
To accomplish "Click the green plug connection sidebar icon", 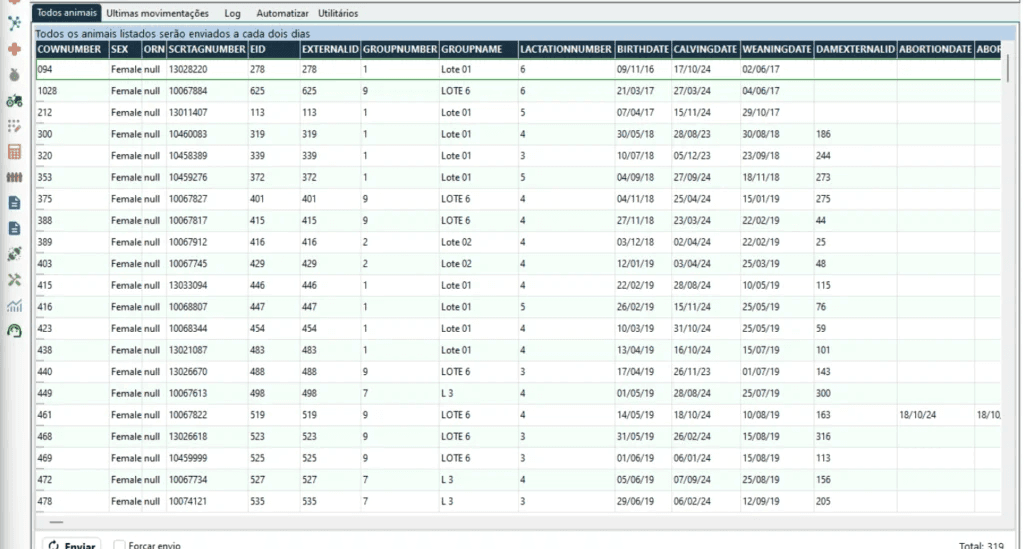I will tap(14, 254).
